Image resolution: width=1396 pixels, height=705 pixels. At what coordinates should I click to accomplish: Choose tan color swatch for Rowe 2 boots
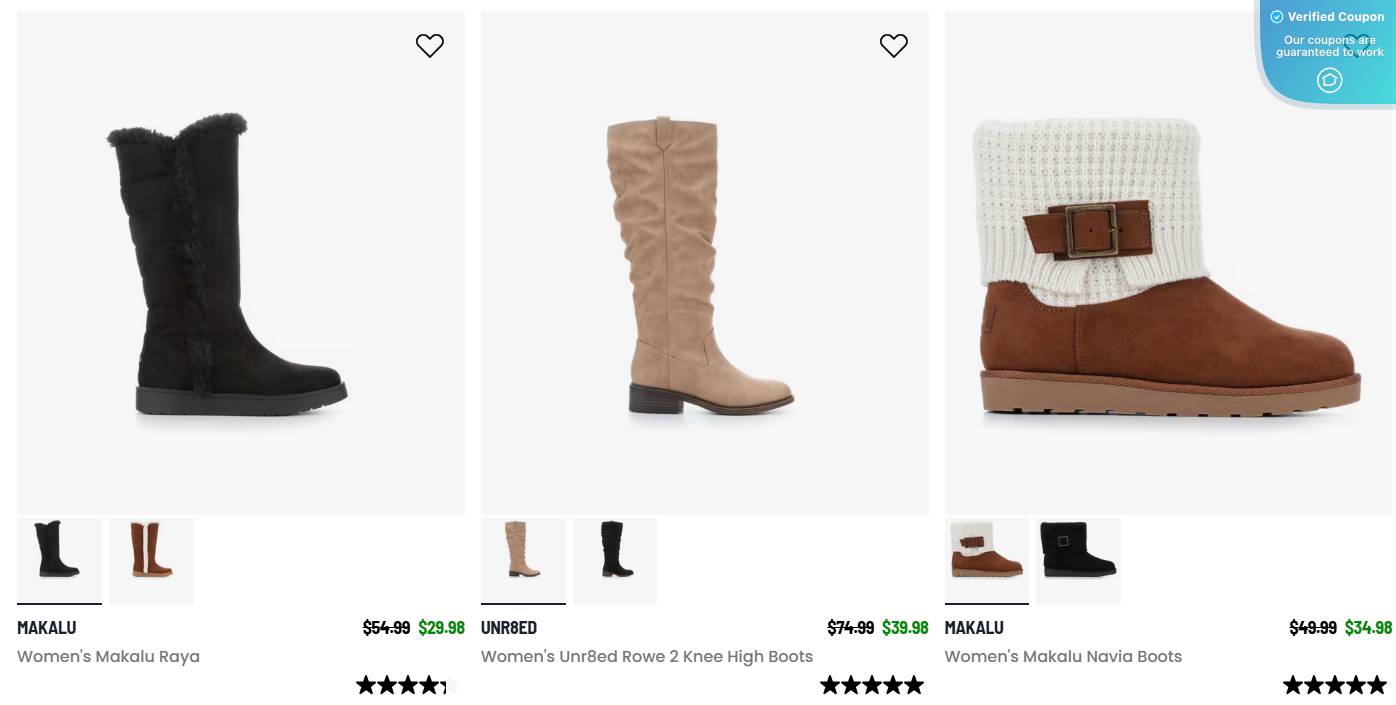[x=523, y=560]
